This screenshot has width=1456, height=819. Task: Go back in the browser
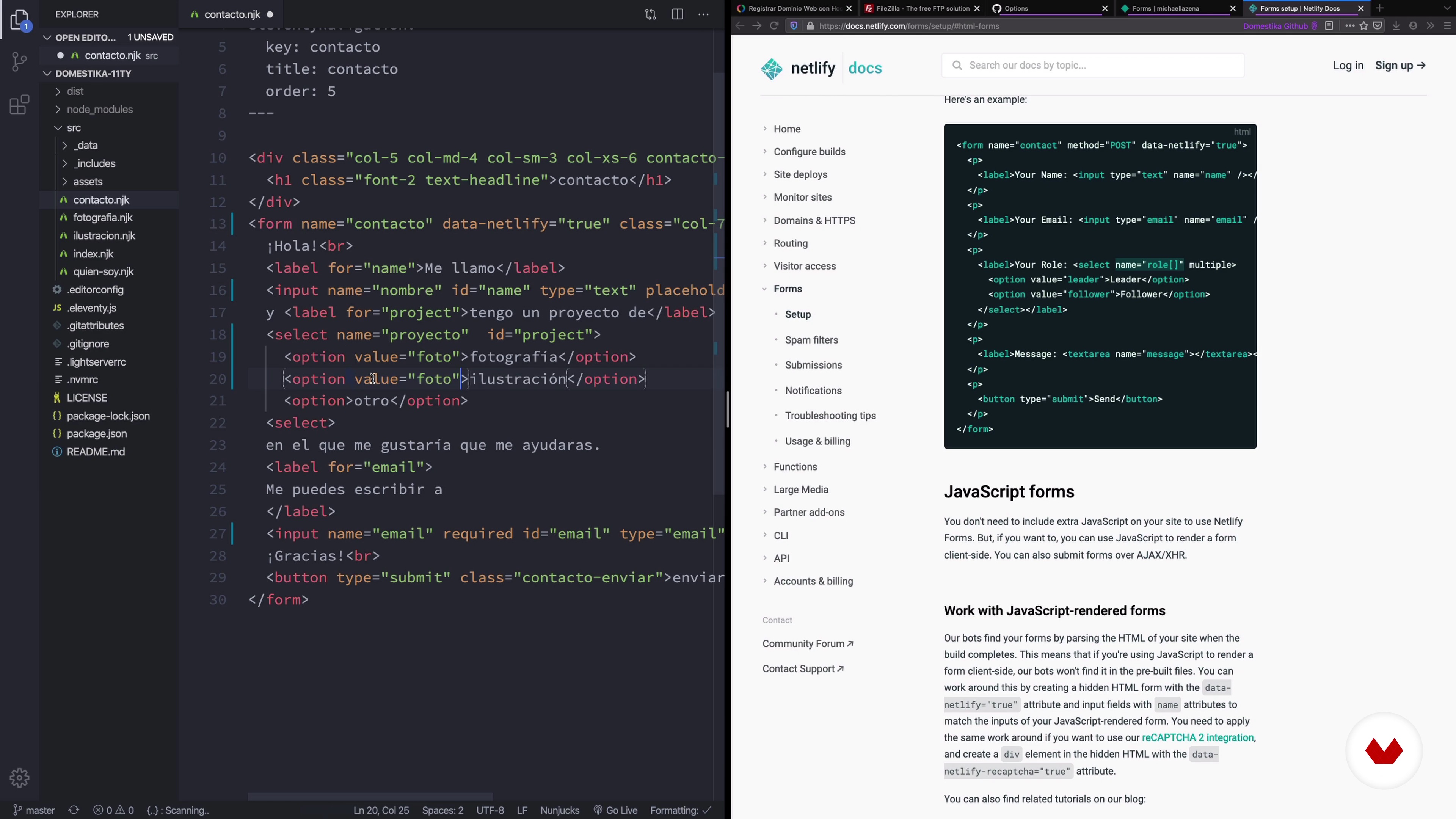pos(740,26)
